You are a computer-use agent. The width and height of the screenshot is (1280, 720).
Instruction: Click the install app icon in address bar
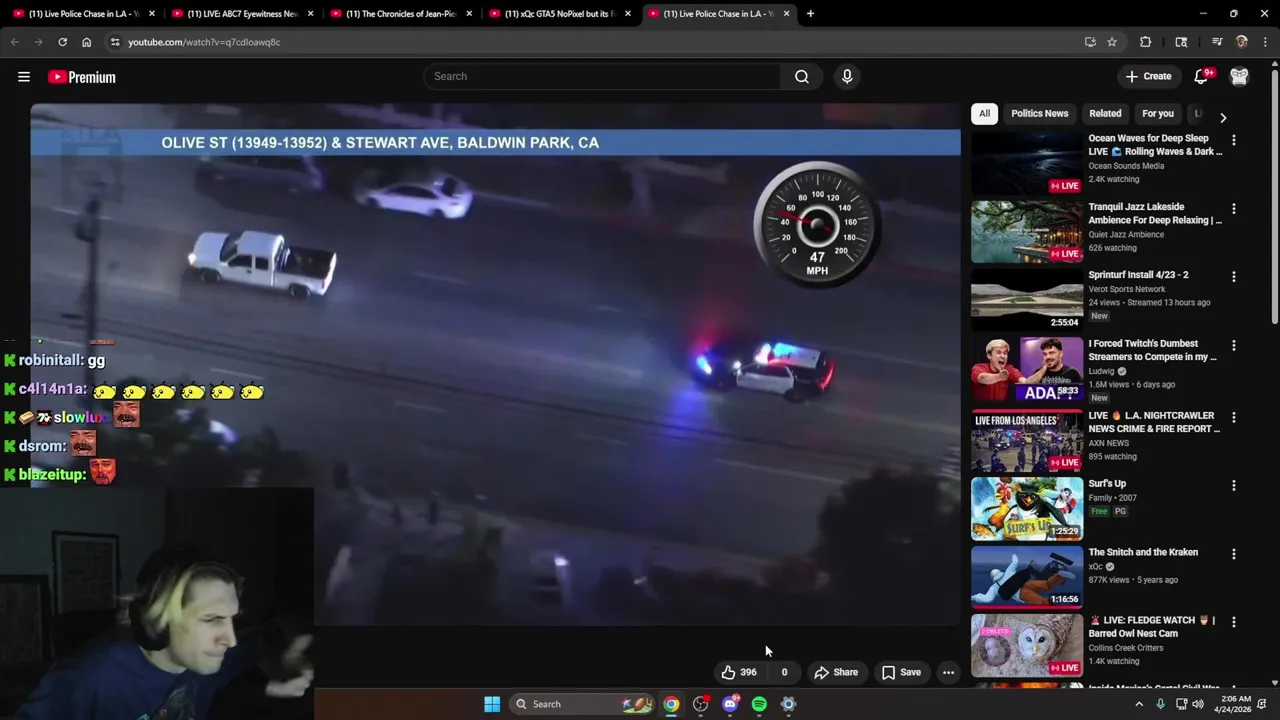click(x=1090, y=42)
